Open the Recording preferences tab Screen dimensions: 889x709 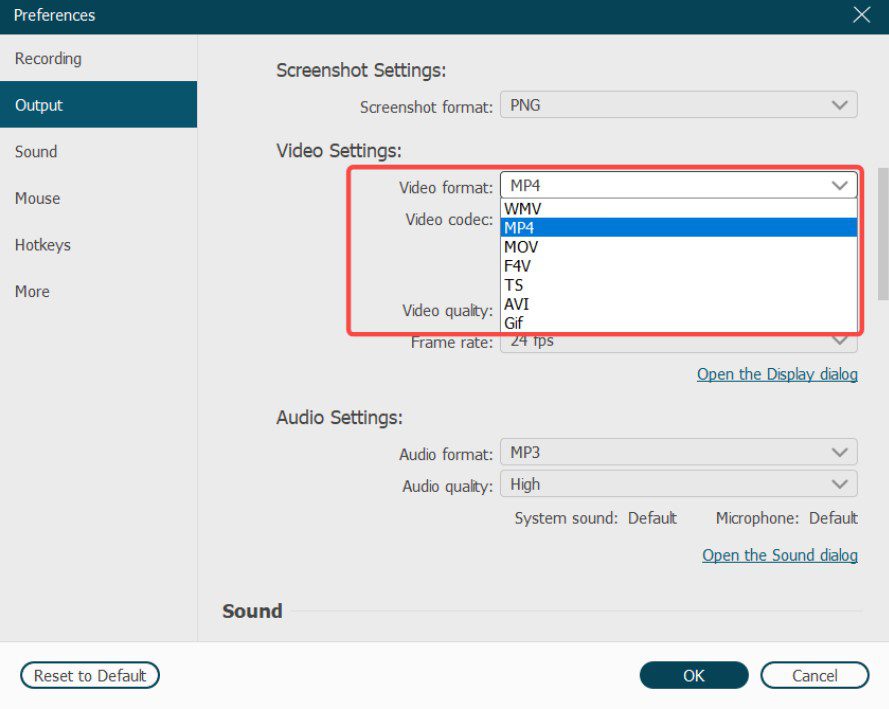click(48, 59)
